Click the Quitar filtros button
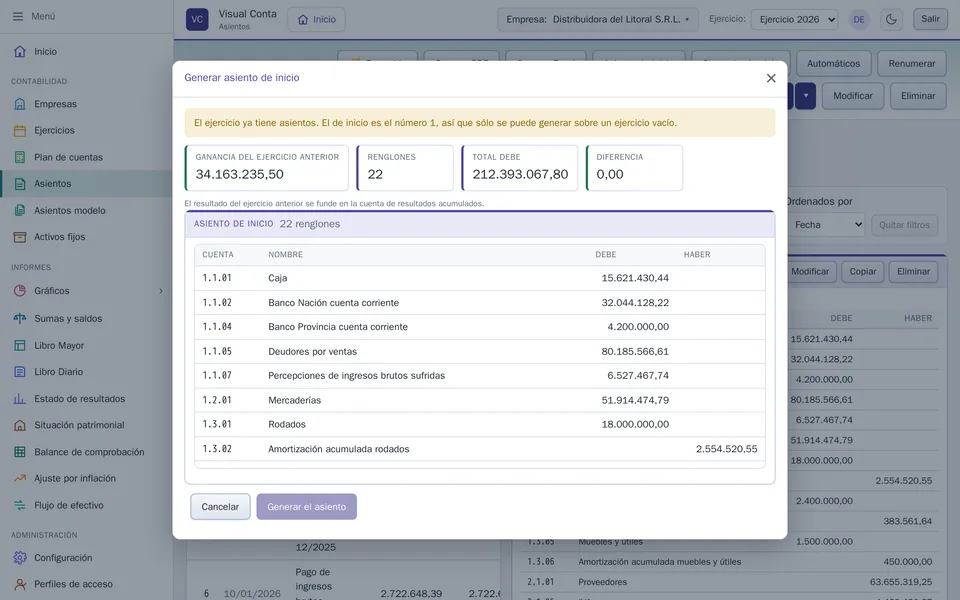960x600 pixels. pyautogui.click(x=904, y=225)
